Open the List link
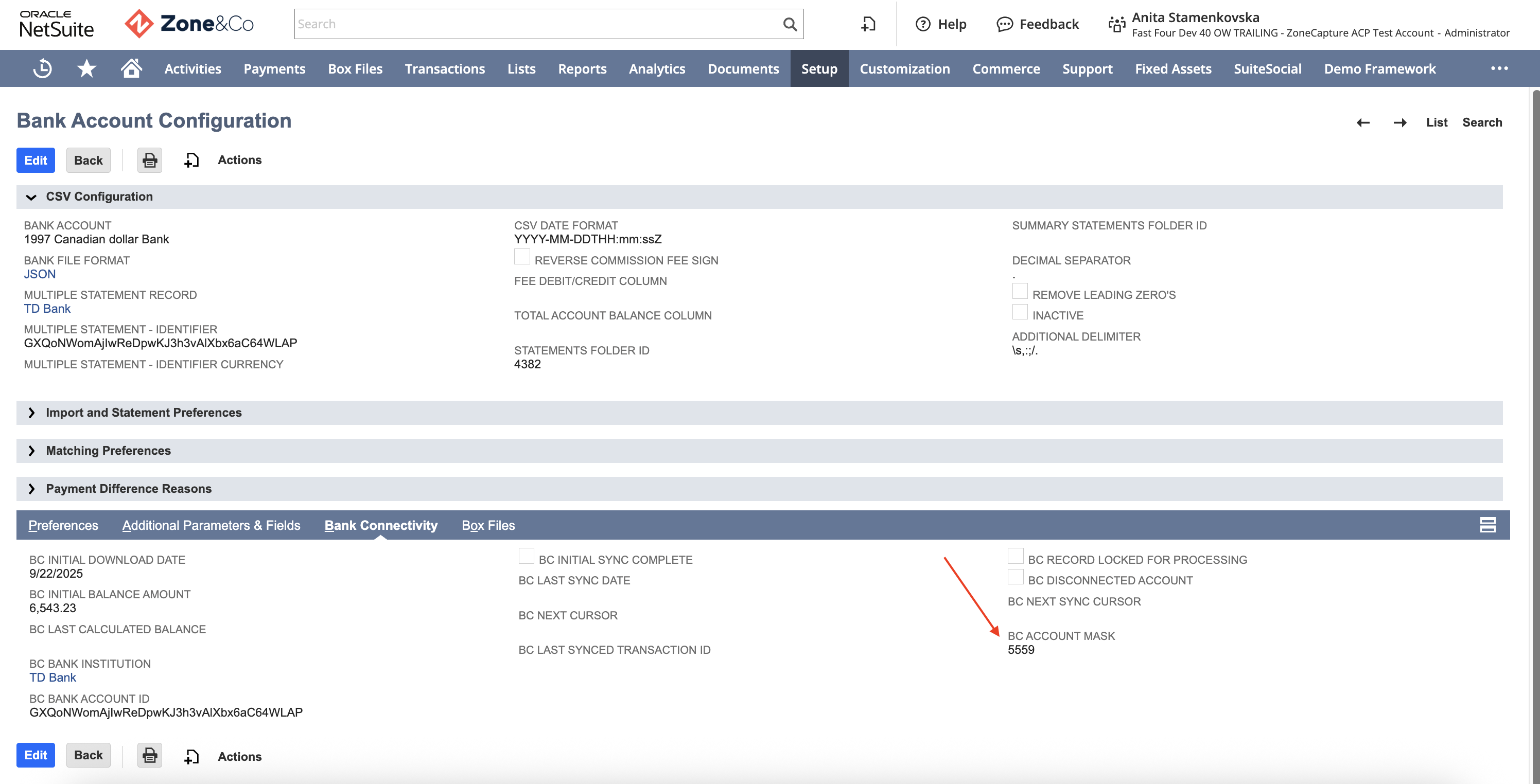 (1437, 122)
